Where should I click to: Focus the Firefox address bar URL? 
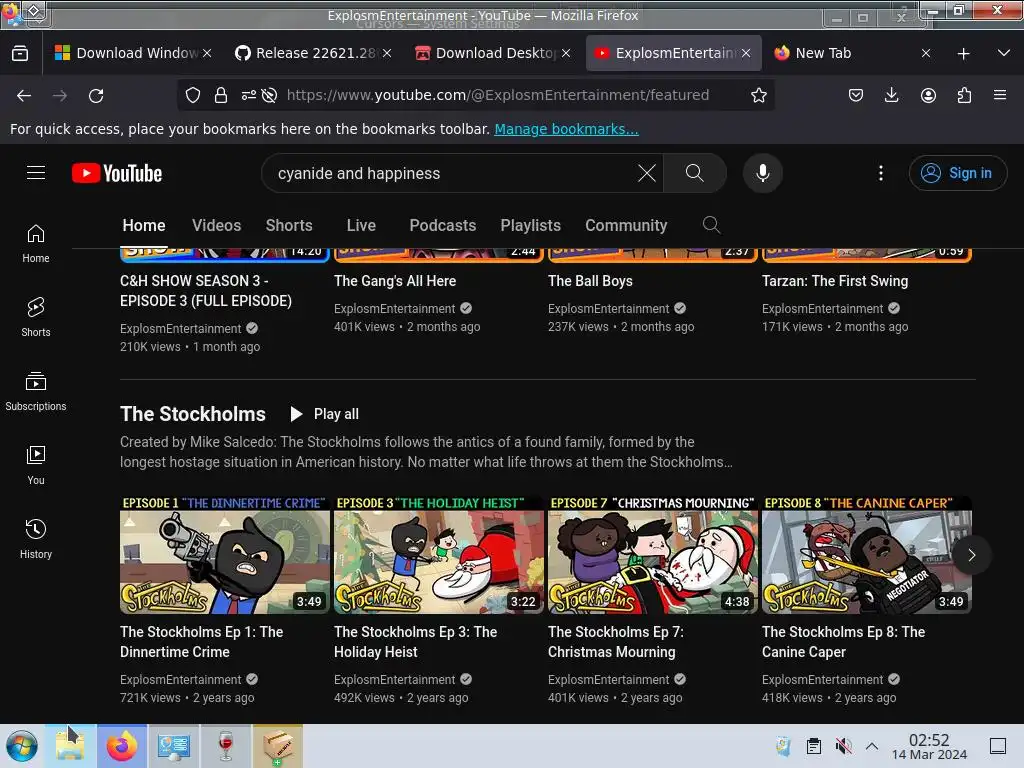pyautogui.click(x=498, y=95)
